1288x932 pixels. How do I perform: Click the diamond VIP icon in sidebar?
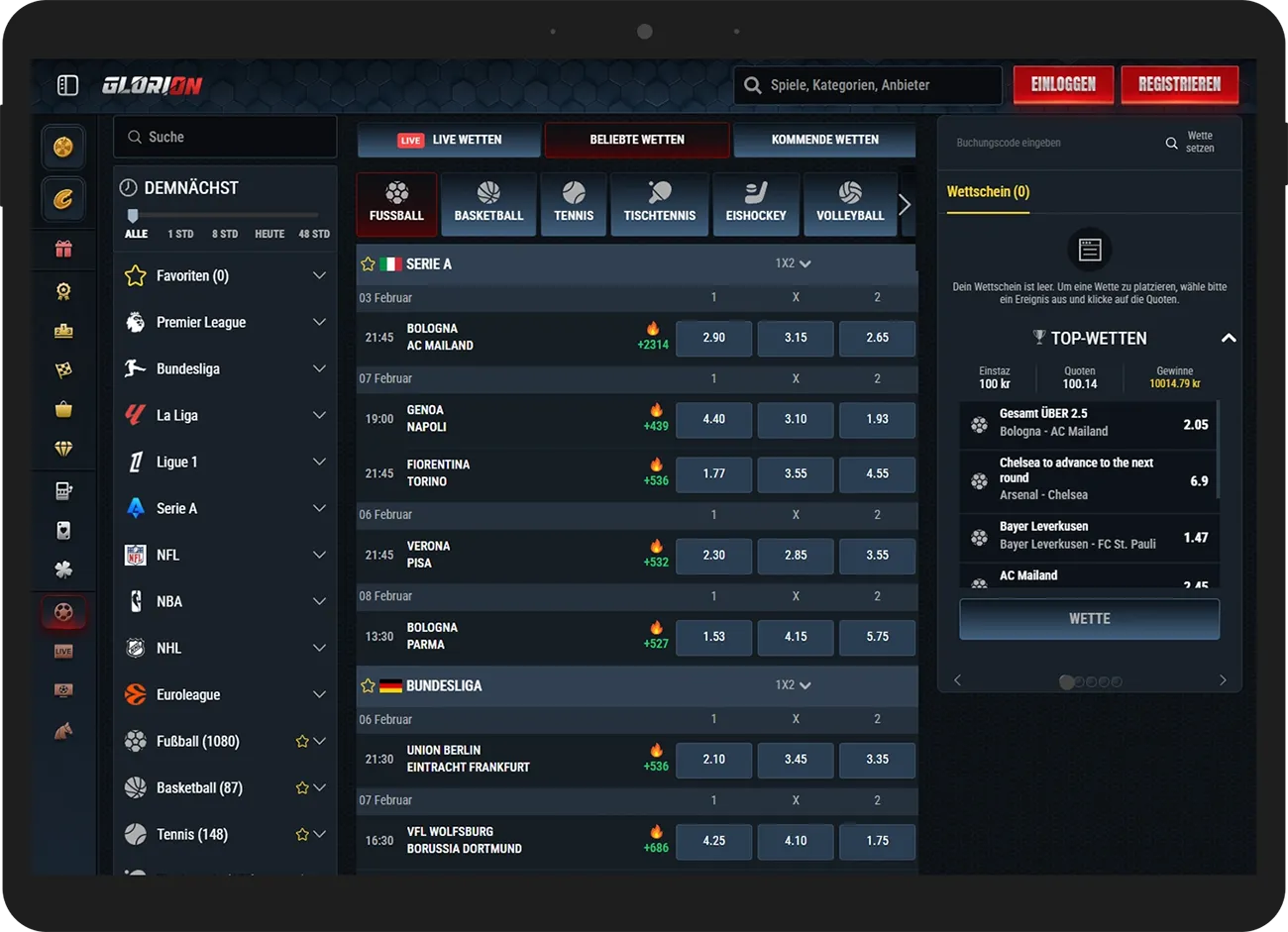(x=63, y=449)
